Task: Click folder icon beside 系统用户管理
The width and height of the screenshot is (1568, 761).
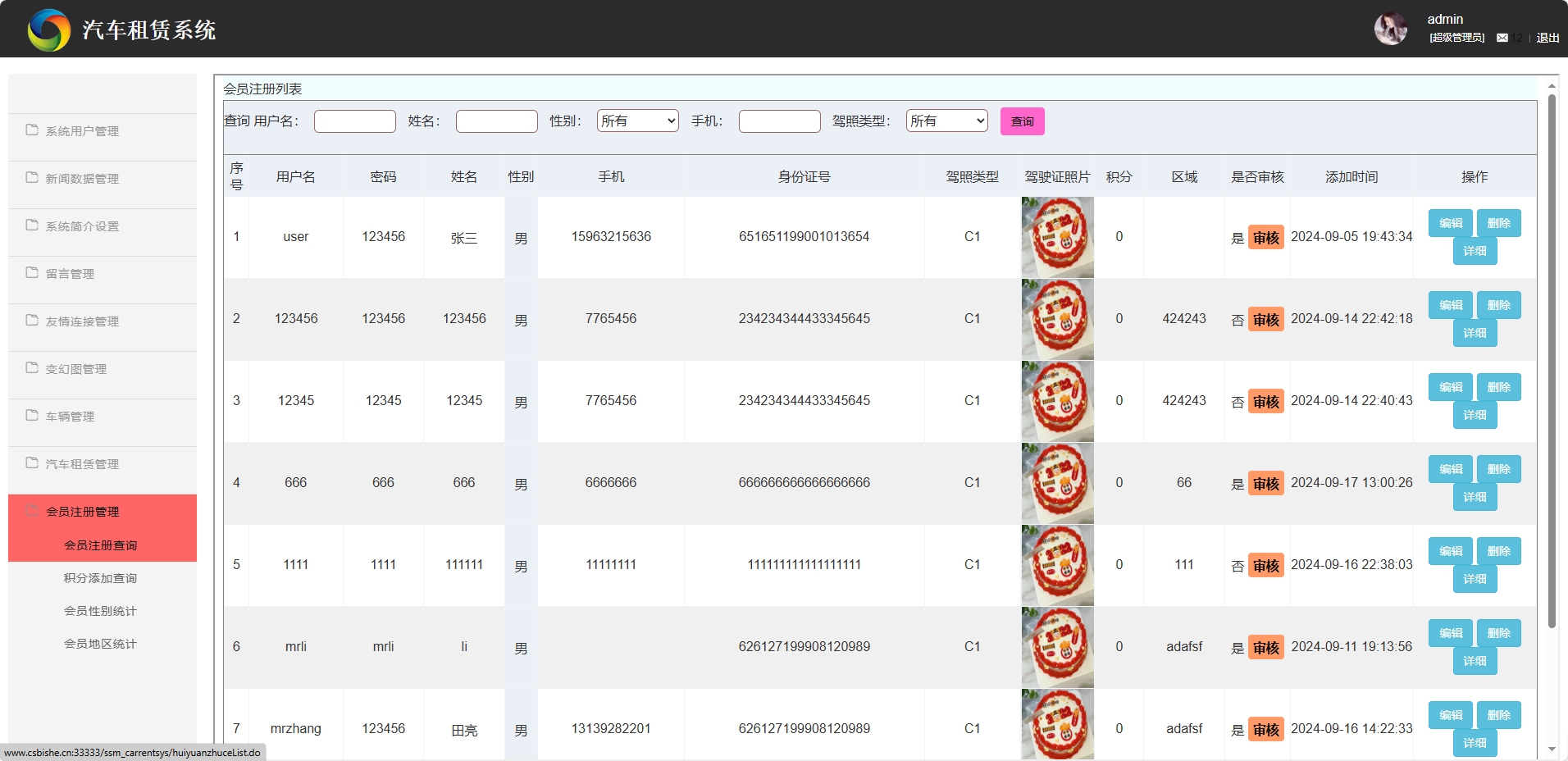Action: [x=32, y=130]
